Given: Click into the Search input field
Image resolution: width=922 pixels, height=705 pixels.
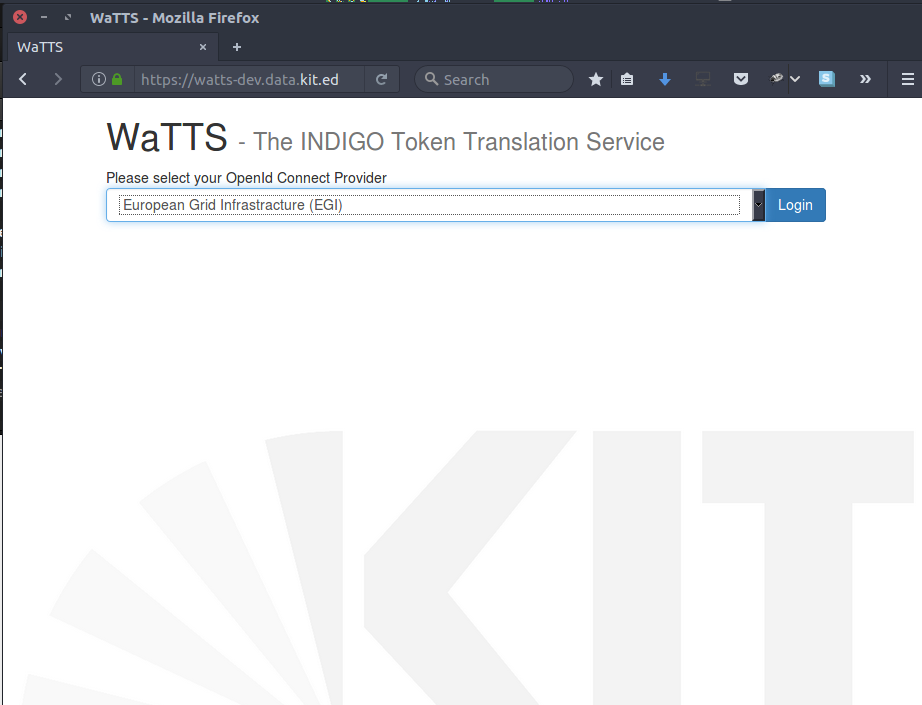Looking at the screenshot, I should (500, 79).
